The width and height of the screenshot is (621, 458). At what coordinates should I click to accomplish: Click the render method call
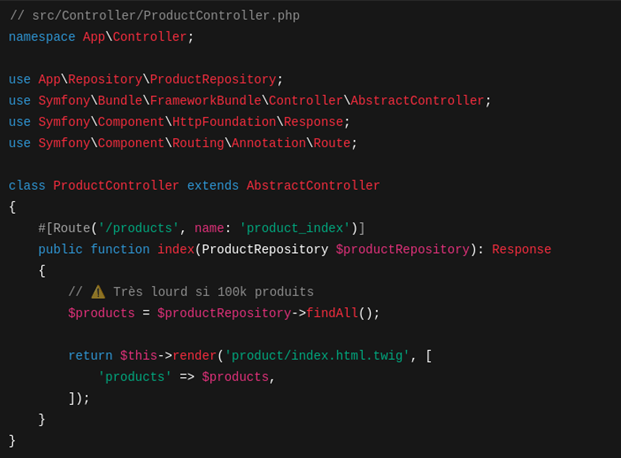tap(198, 355)
